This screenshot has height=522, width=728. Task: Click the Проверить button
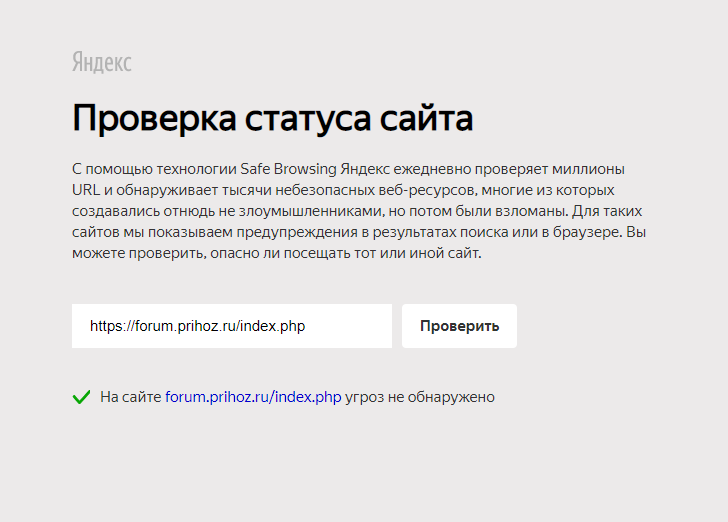tap(459, 326)
